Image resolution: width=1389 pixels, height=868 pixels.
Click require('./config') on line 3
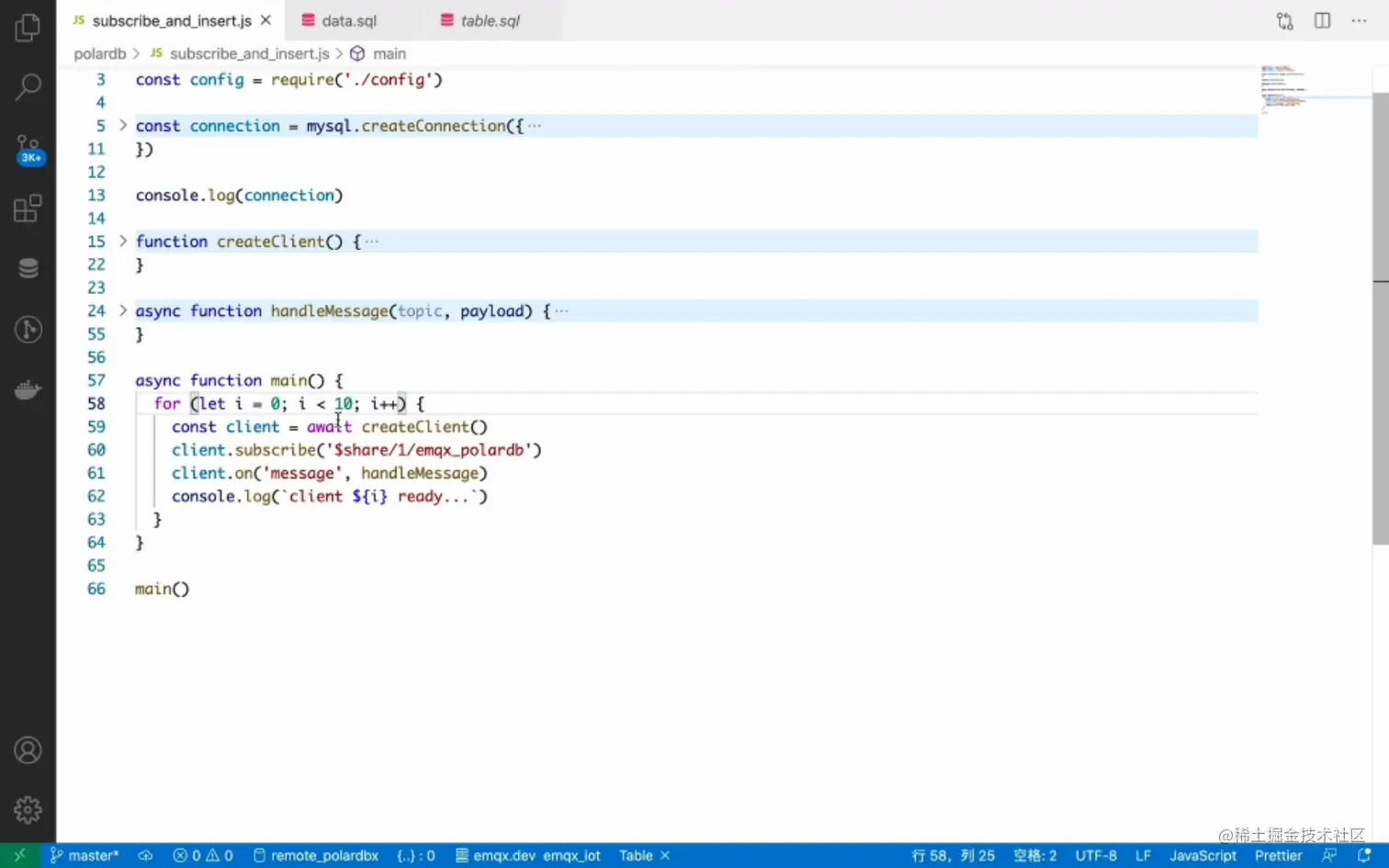click(356, 80)
